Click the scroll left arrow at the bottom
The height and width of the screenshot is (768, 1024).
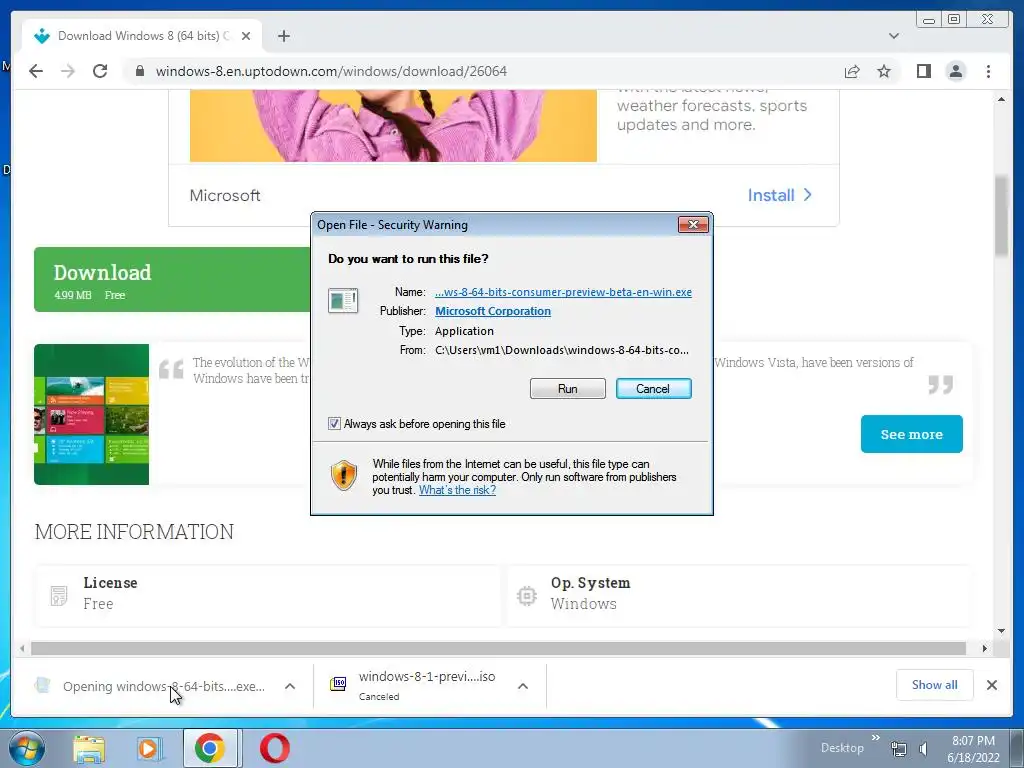22,648
